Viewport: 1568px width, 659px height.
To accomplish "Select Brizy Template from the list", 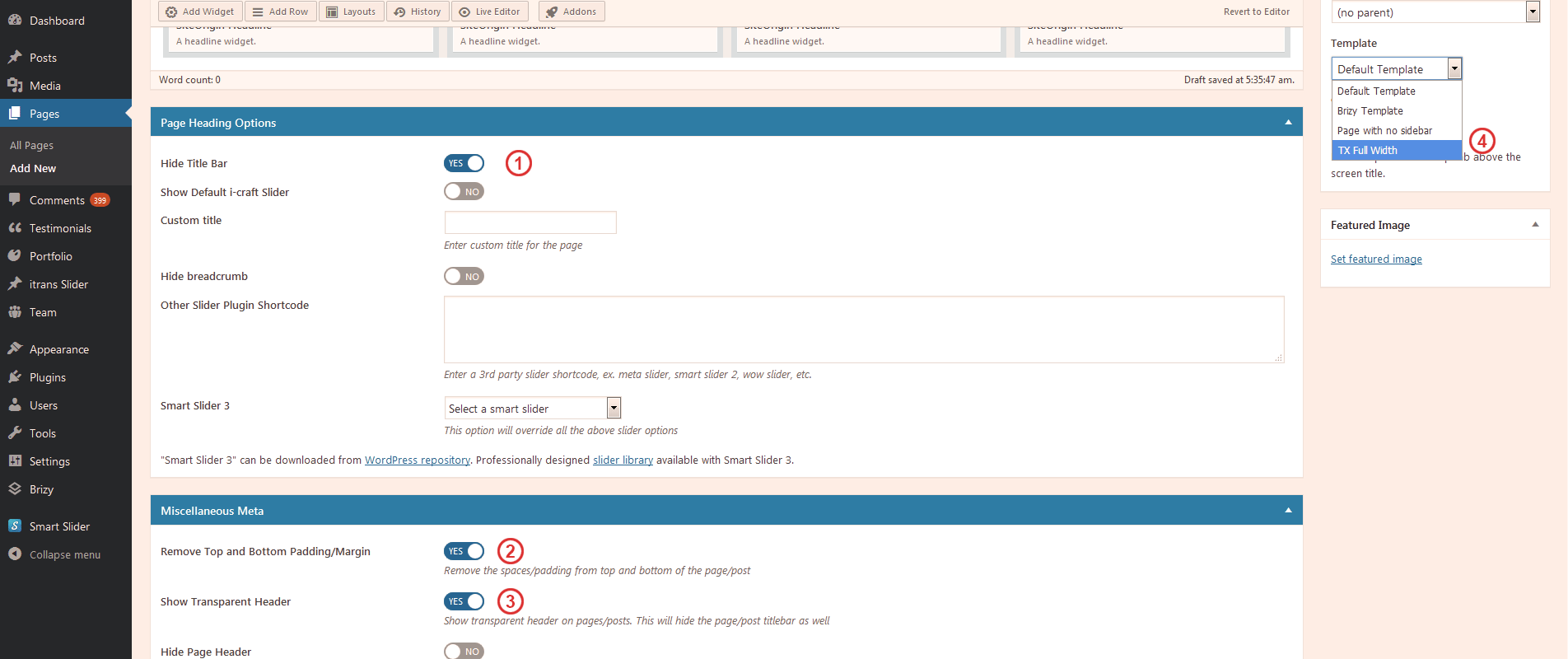I will tap(1397, 111).
